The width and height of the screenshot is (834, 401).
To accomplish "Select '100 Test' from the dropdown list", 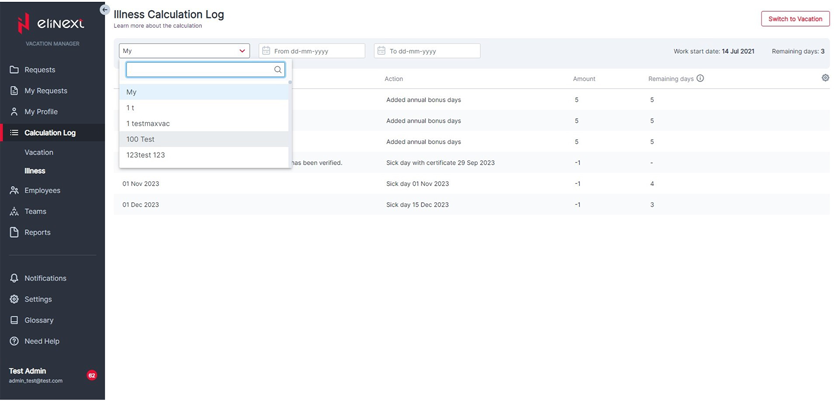I will [140, 139].
